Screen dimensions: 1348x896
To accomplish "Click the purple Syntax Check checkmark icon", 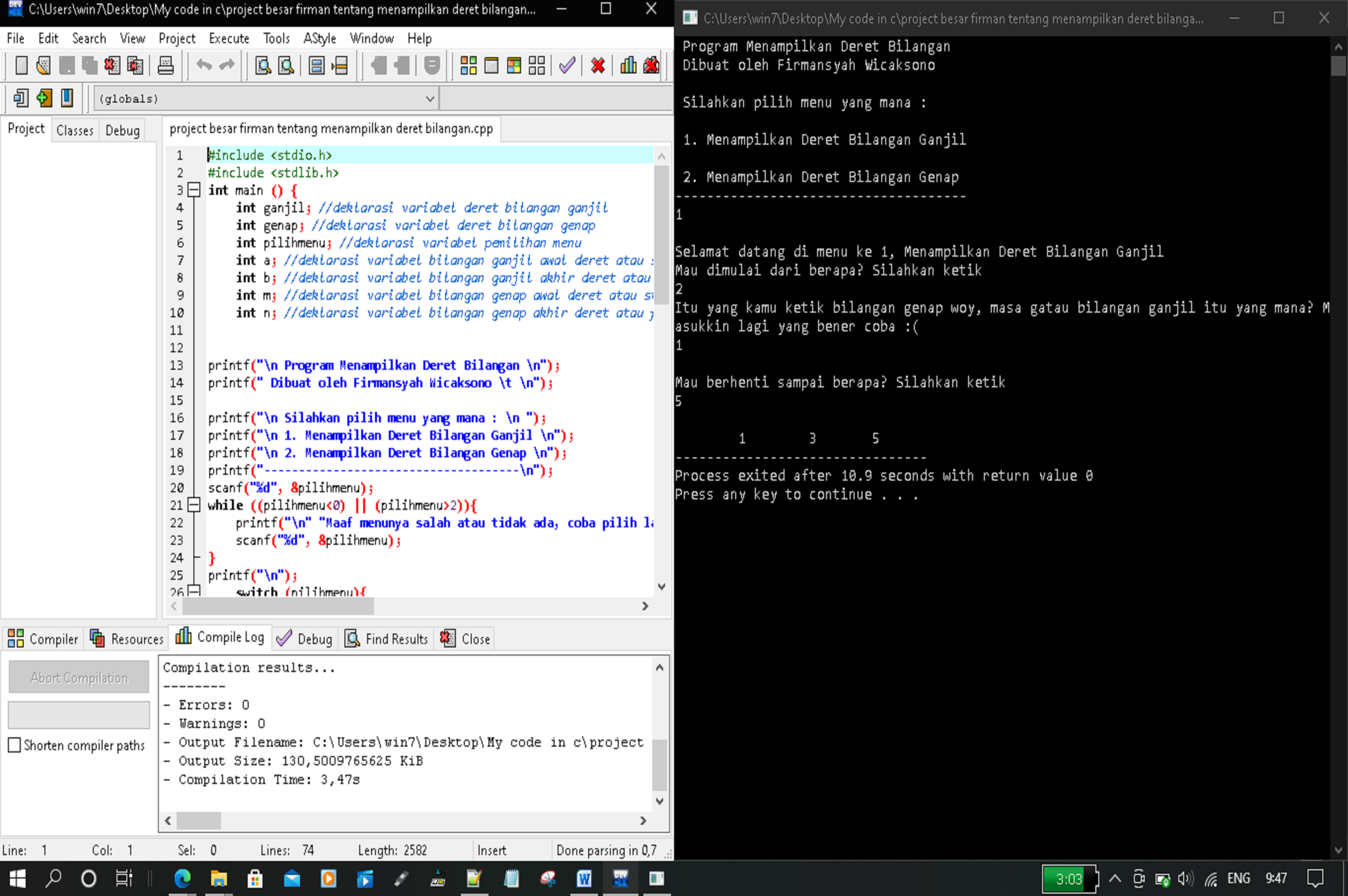I will click(x=567, y=65).
